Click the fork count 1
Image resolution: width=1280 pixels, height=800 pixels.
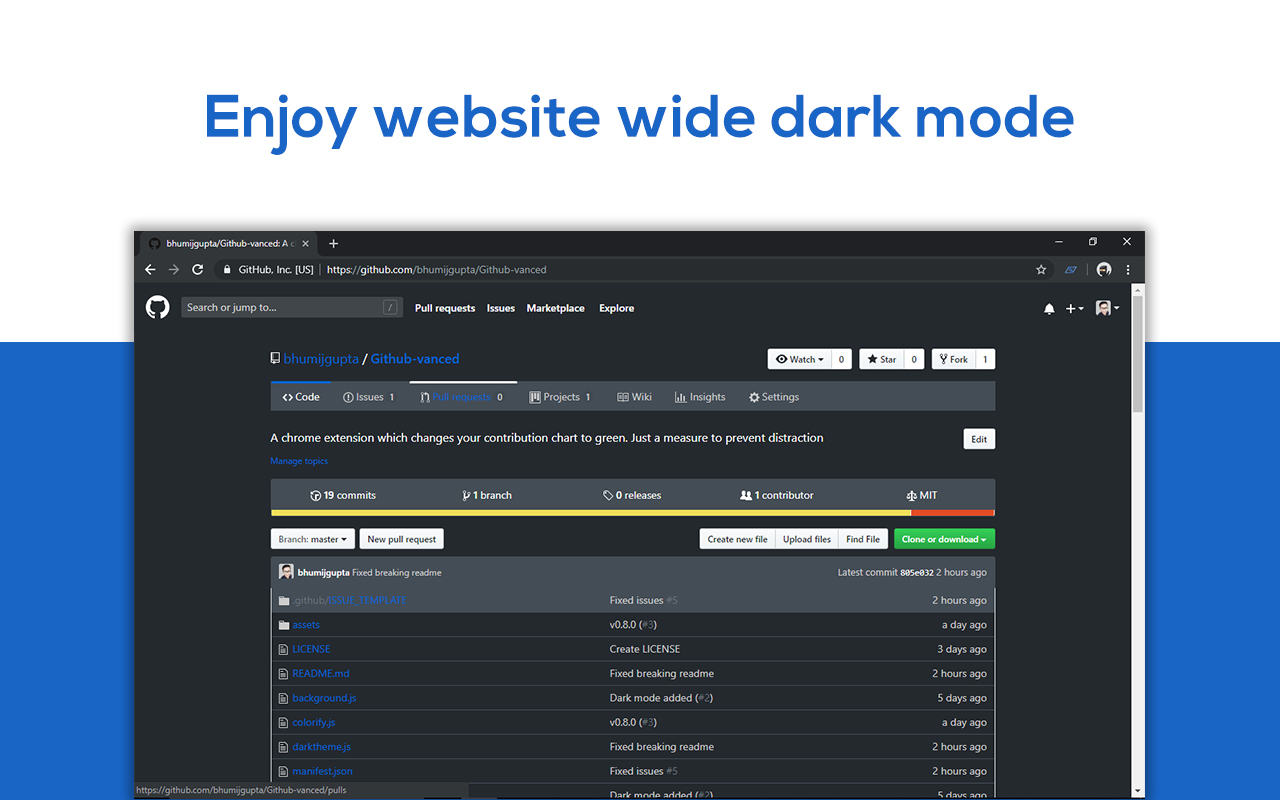pos(985,359)
